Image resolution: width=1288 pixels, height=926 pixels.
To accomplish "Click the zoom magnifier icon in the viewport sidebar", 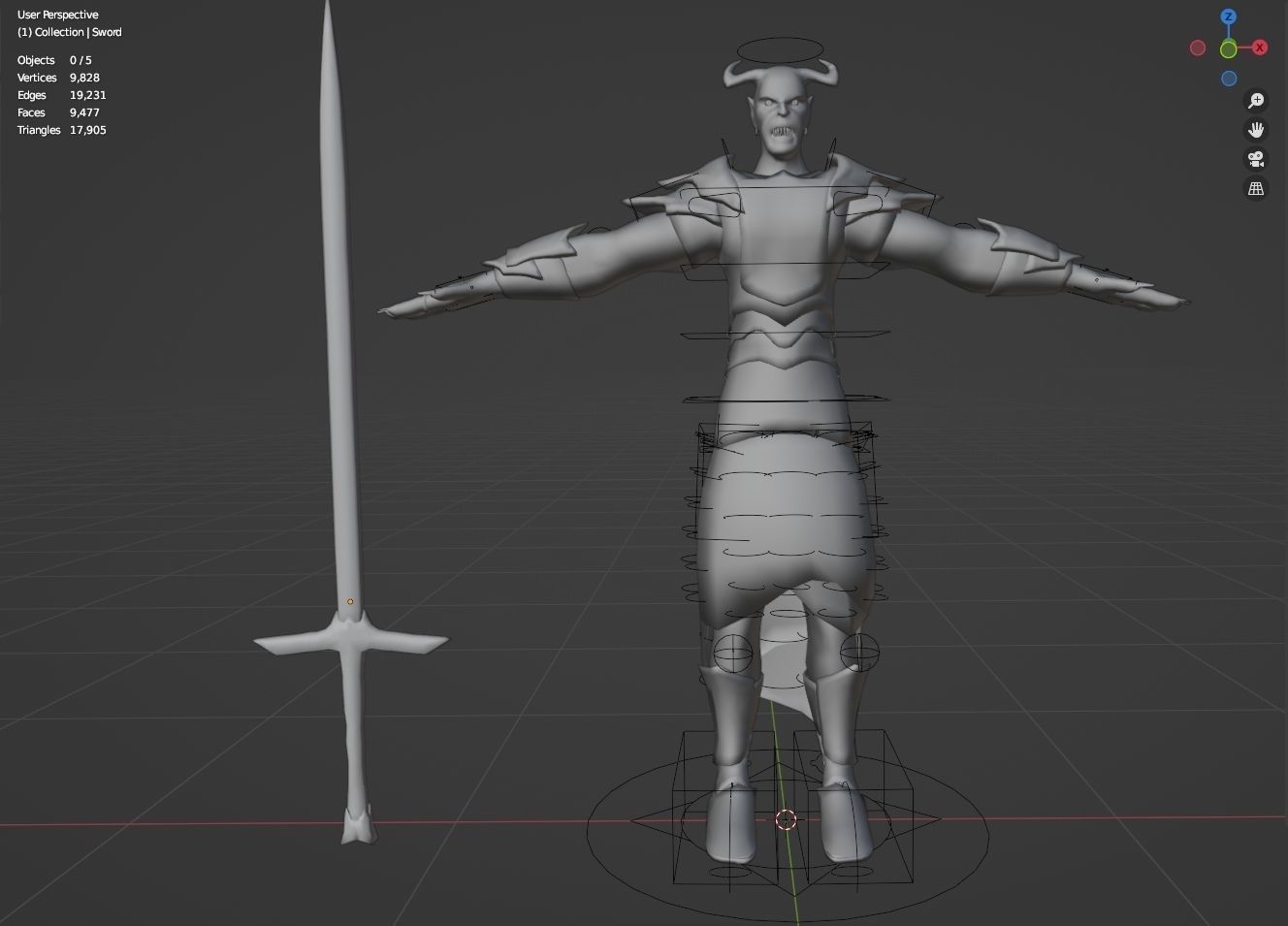I will (1256, 100).
